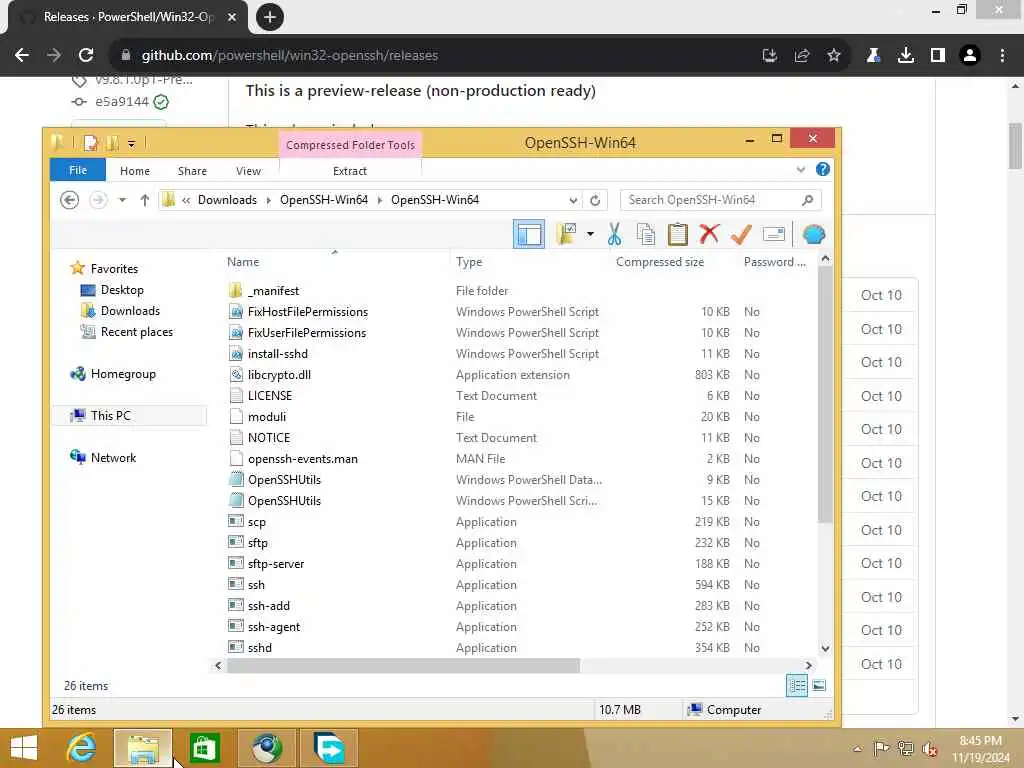The image size is (1024, 768).
Task: Sort by the Type column header
Action: point(469,261)
